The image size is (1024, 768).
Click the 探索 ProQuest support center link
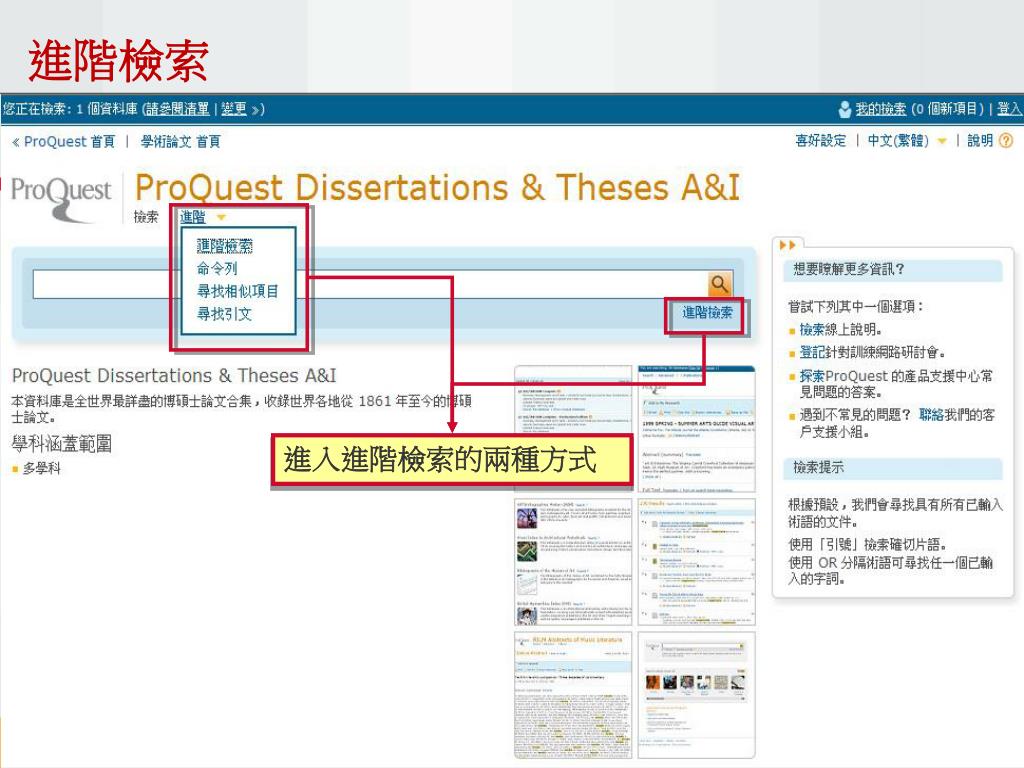[x=812, y=376]
